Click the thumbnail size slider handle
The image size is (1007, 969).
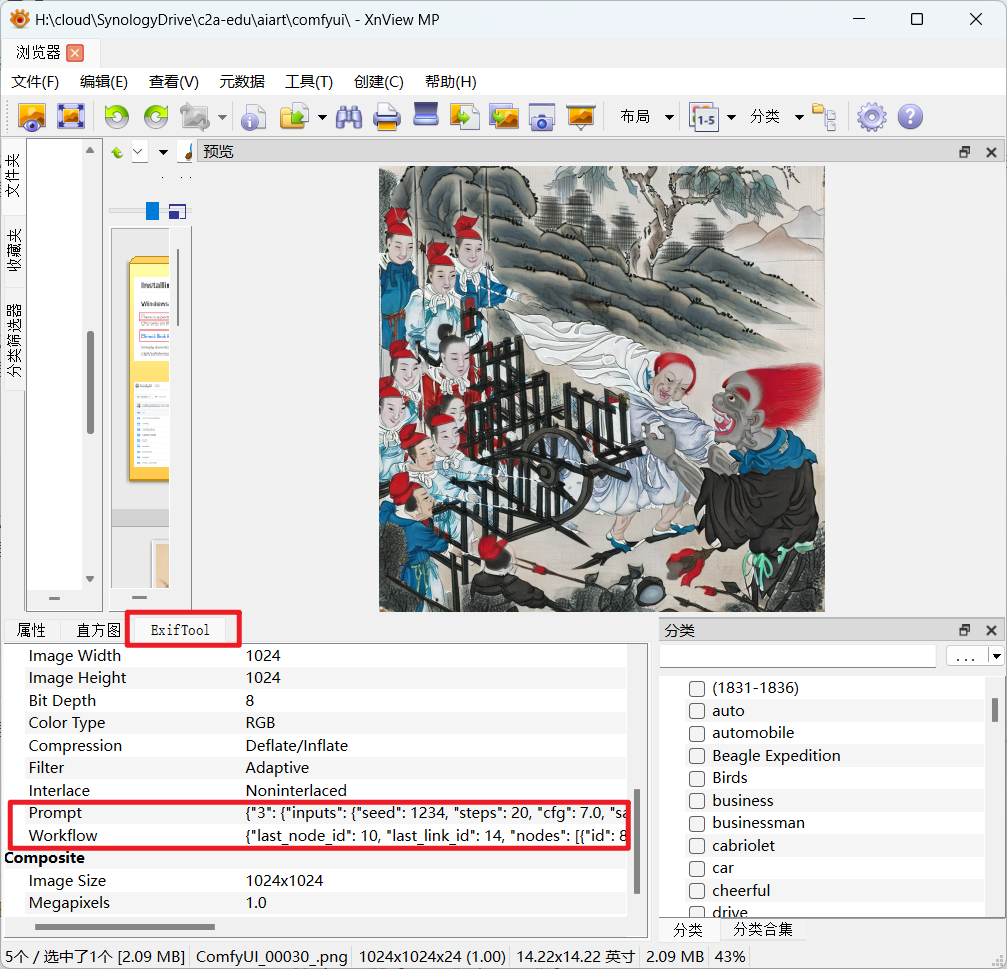coord(152,210)
